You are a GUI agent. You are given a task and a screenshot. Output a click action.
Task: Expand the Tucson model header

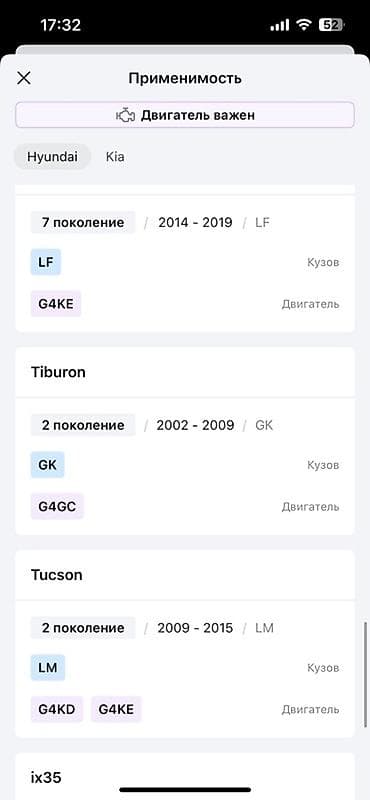click(x=185, y=574)
